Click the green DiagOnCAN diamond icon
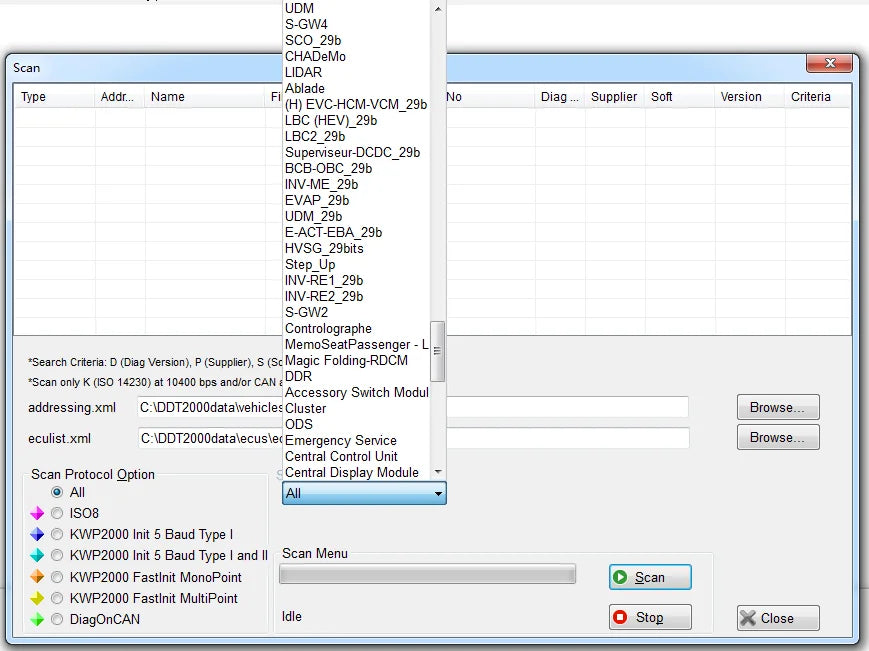The image size is (869, 651). [37, 619]
